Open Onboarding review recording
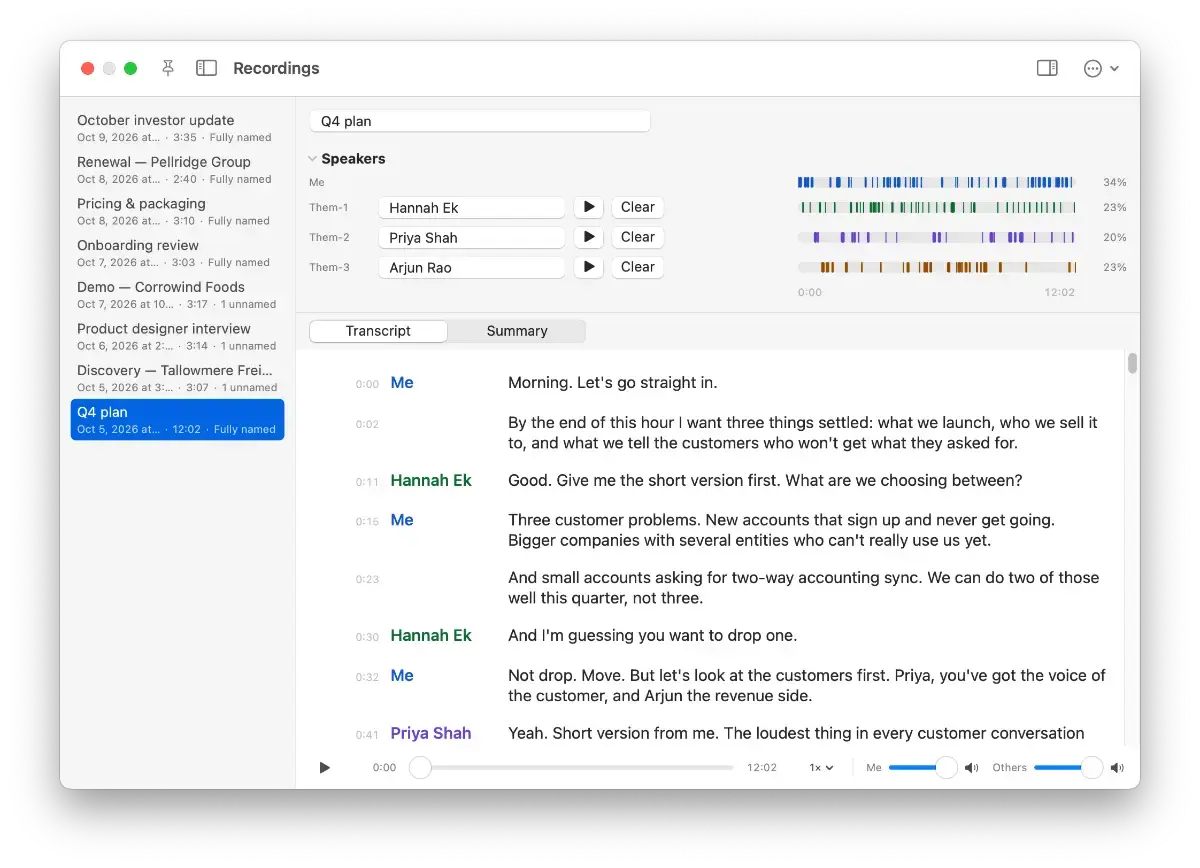Viewport: 1200px width, 868px height. coord(178,253)
